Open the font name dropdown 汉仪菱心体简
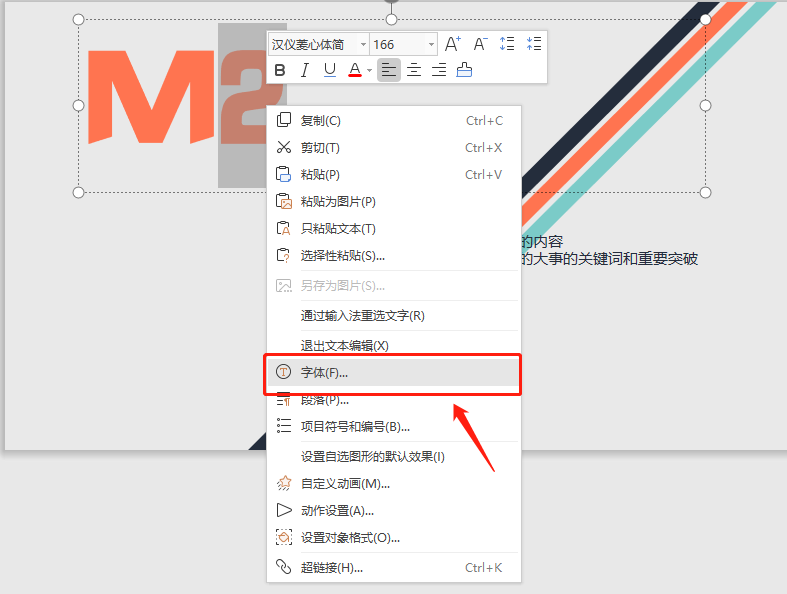Image resolution: width=787 pixels, height=594 pixels. click(362, 44)
